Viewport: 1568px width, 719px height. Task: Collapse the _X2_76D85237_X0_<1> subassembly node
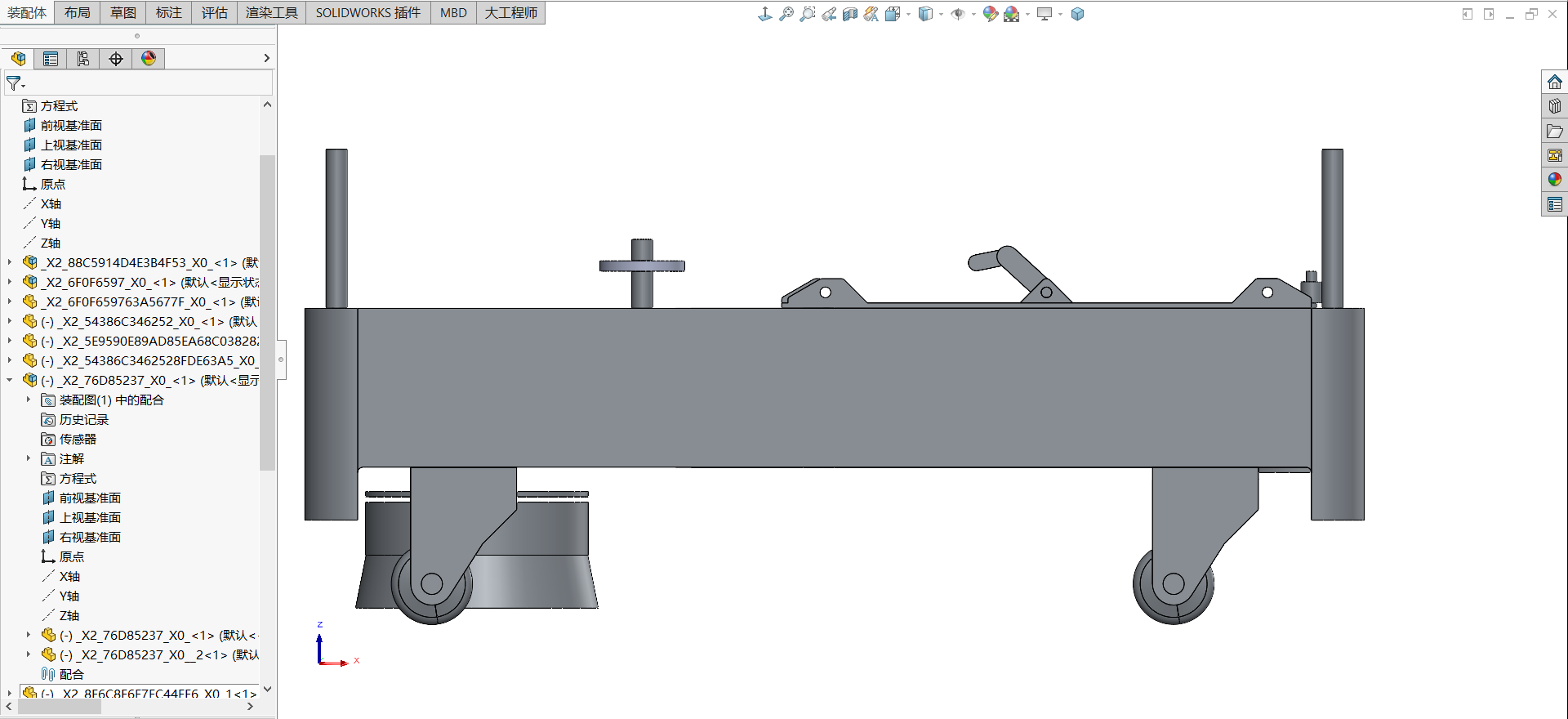click(x=10, y=380)
